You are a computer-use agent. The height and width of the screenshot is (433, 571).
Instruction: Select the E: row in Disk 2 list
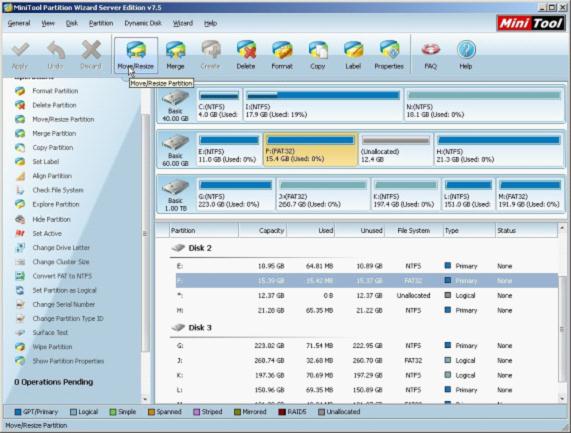coord(366,266)
